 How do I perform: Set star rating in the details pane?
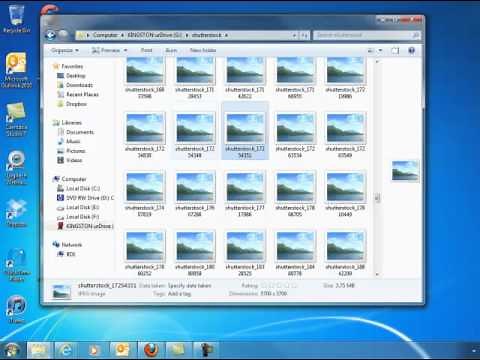(279, 286)
